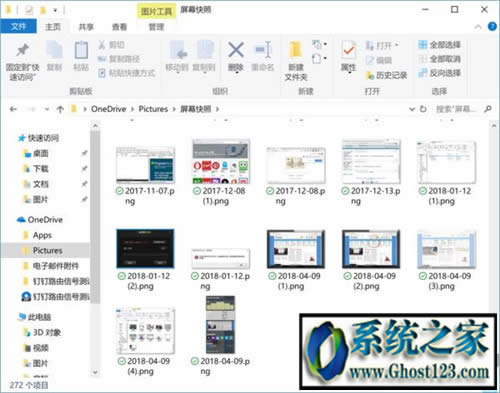Switch to the 共享 share tab
This screenshot has width=500, height=393.
(86, 27)
